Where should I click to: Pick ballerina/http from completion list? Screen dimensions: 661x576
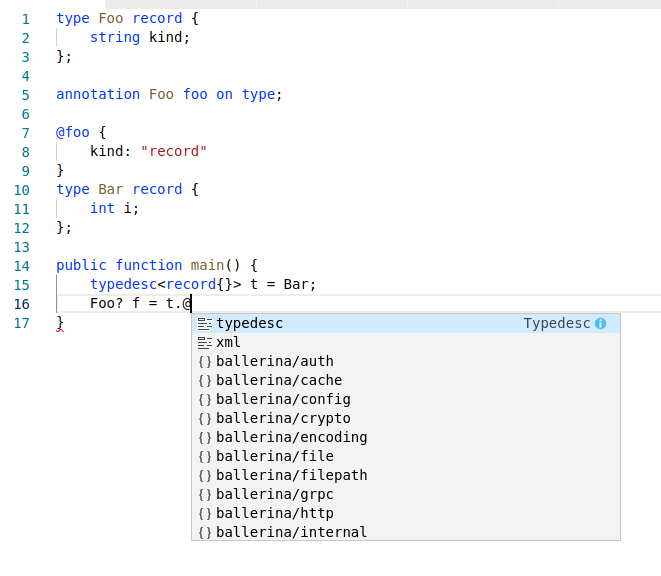406,513
